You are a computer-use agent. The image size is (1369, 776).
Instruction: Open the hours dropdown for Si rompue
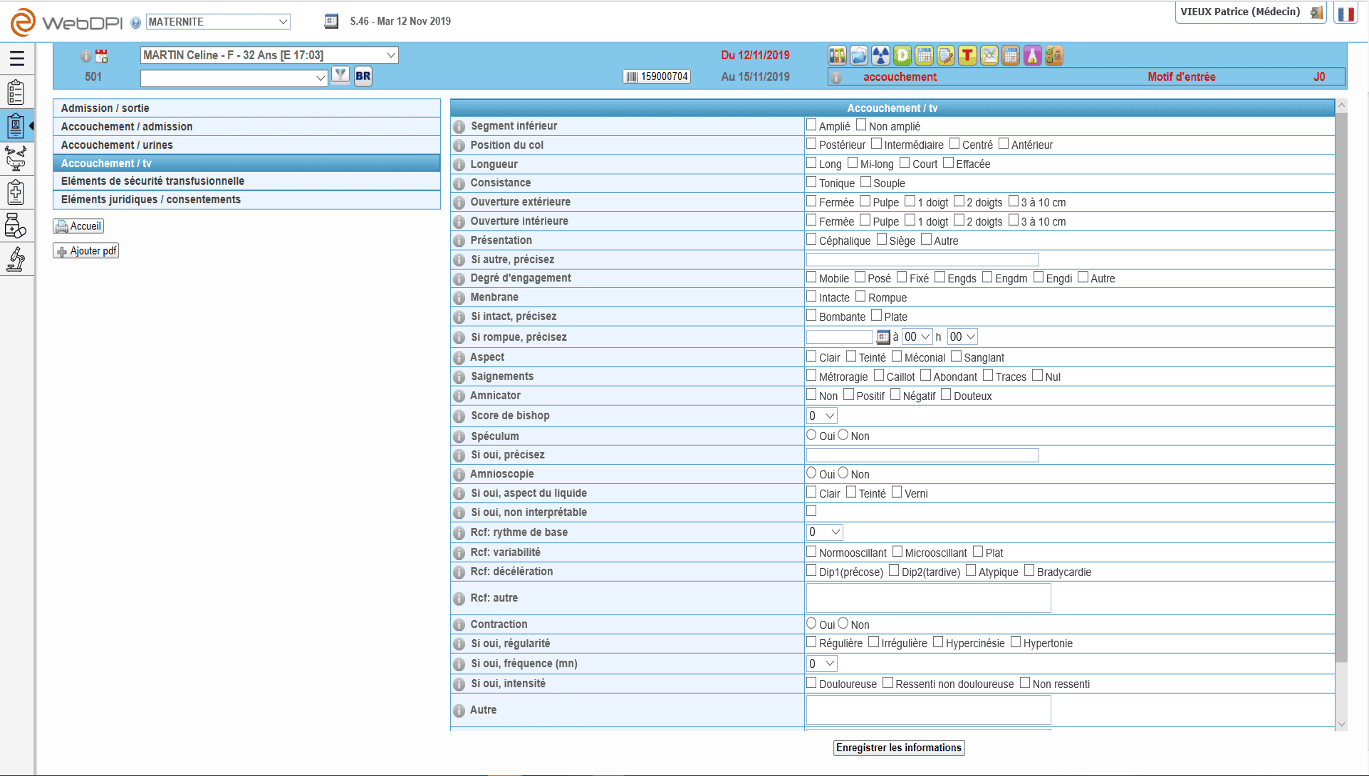(x=917, y=337)
